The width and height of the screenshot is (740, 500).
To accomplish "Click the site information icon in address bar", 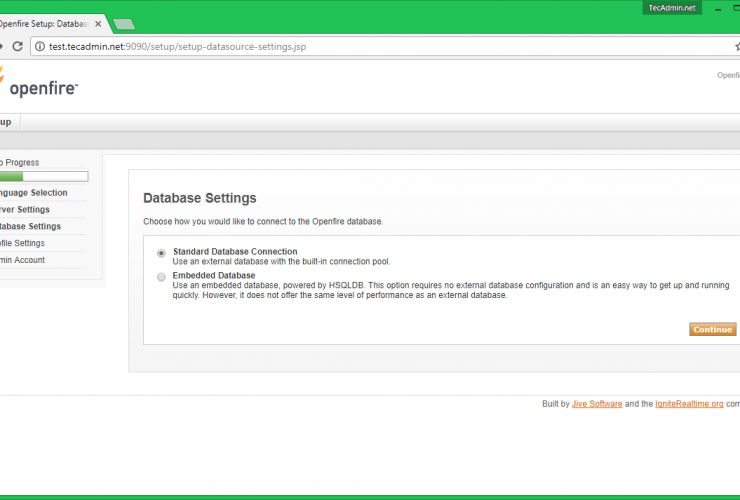I will pyautogui.click(x=39, y=46).
